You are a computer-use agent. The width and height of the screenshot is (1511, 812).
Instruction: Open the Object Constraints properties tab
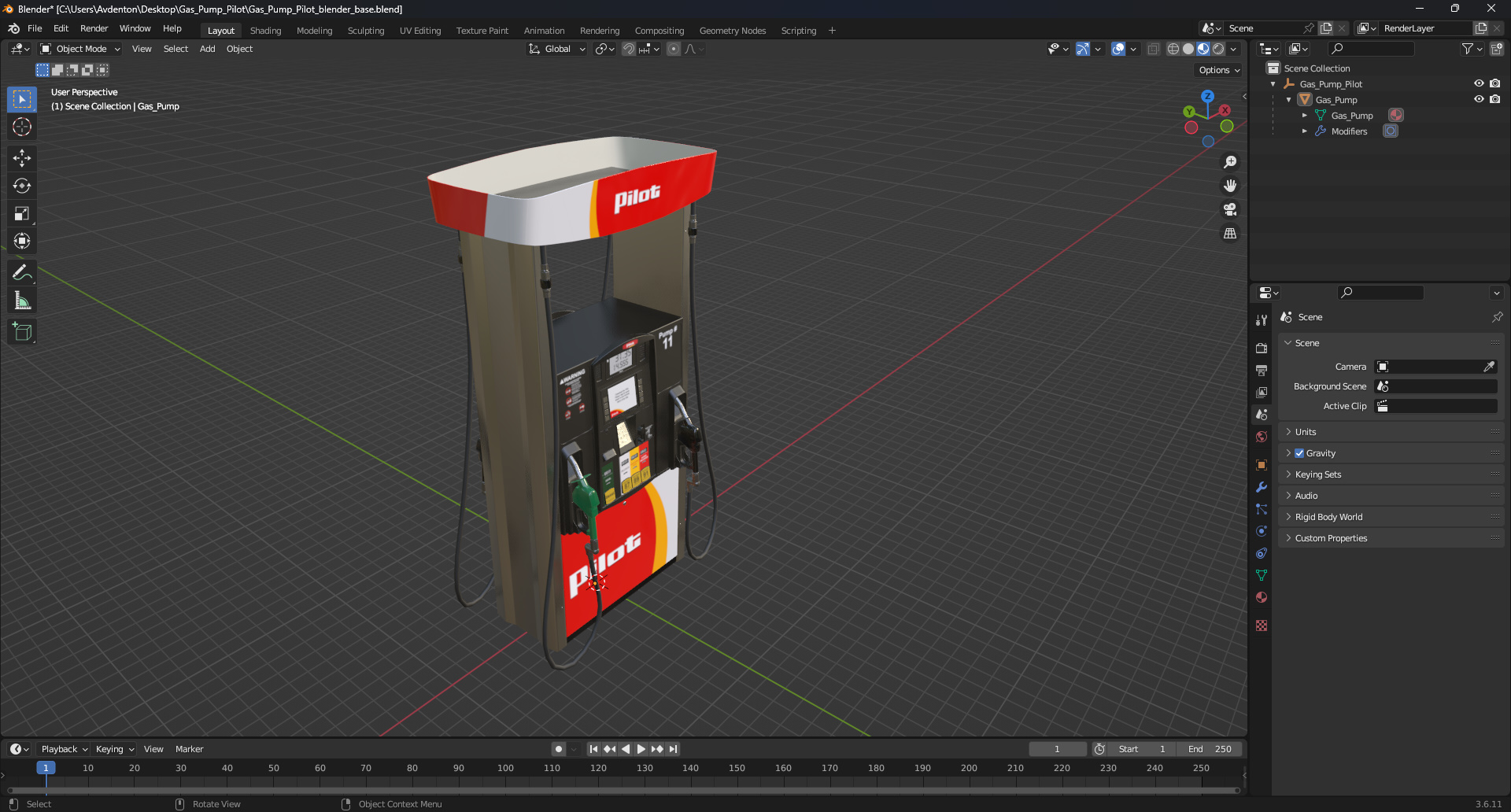1262,553
